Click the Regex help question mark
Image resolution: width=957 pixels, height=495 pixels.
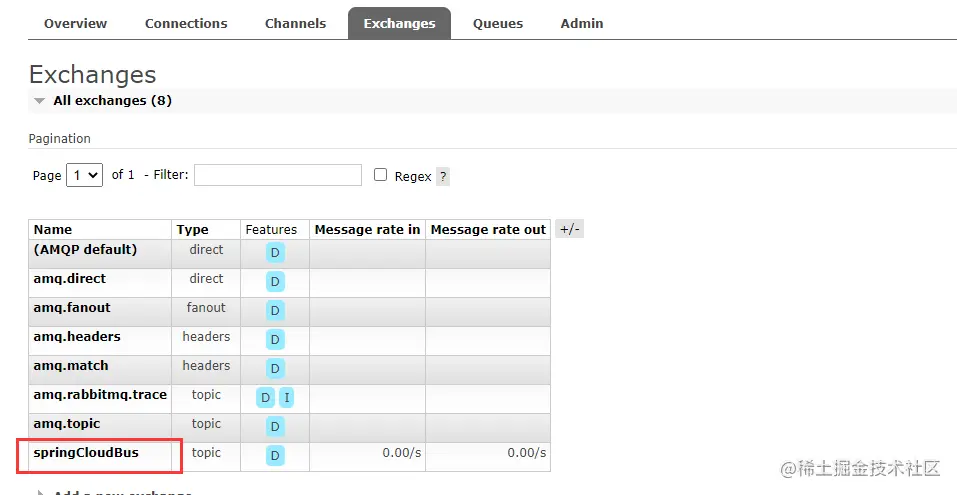443,176
